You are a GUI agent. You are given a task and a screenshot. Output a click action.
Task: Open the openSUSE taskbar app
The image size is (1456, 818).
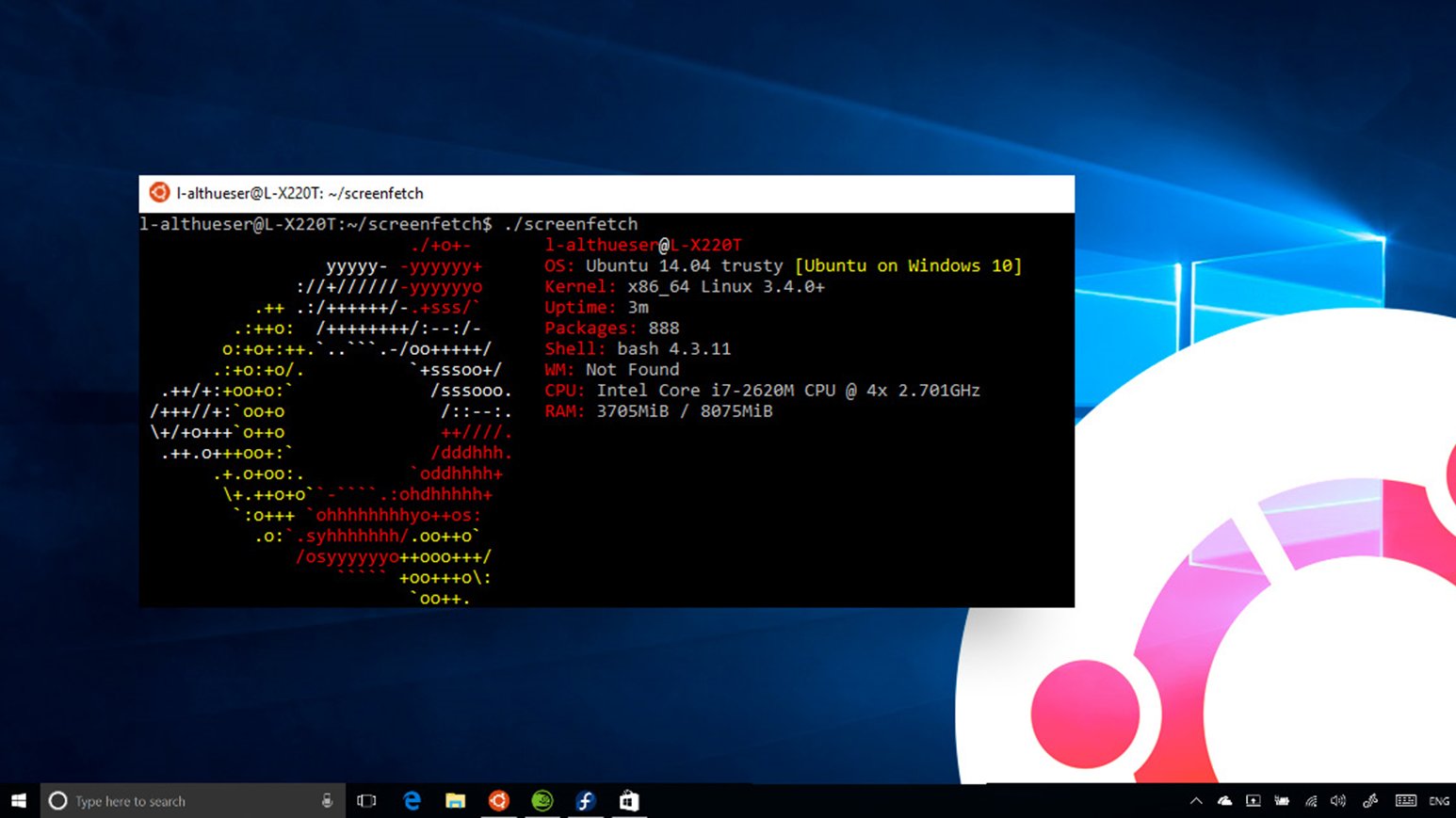(542, 801)
